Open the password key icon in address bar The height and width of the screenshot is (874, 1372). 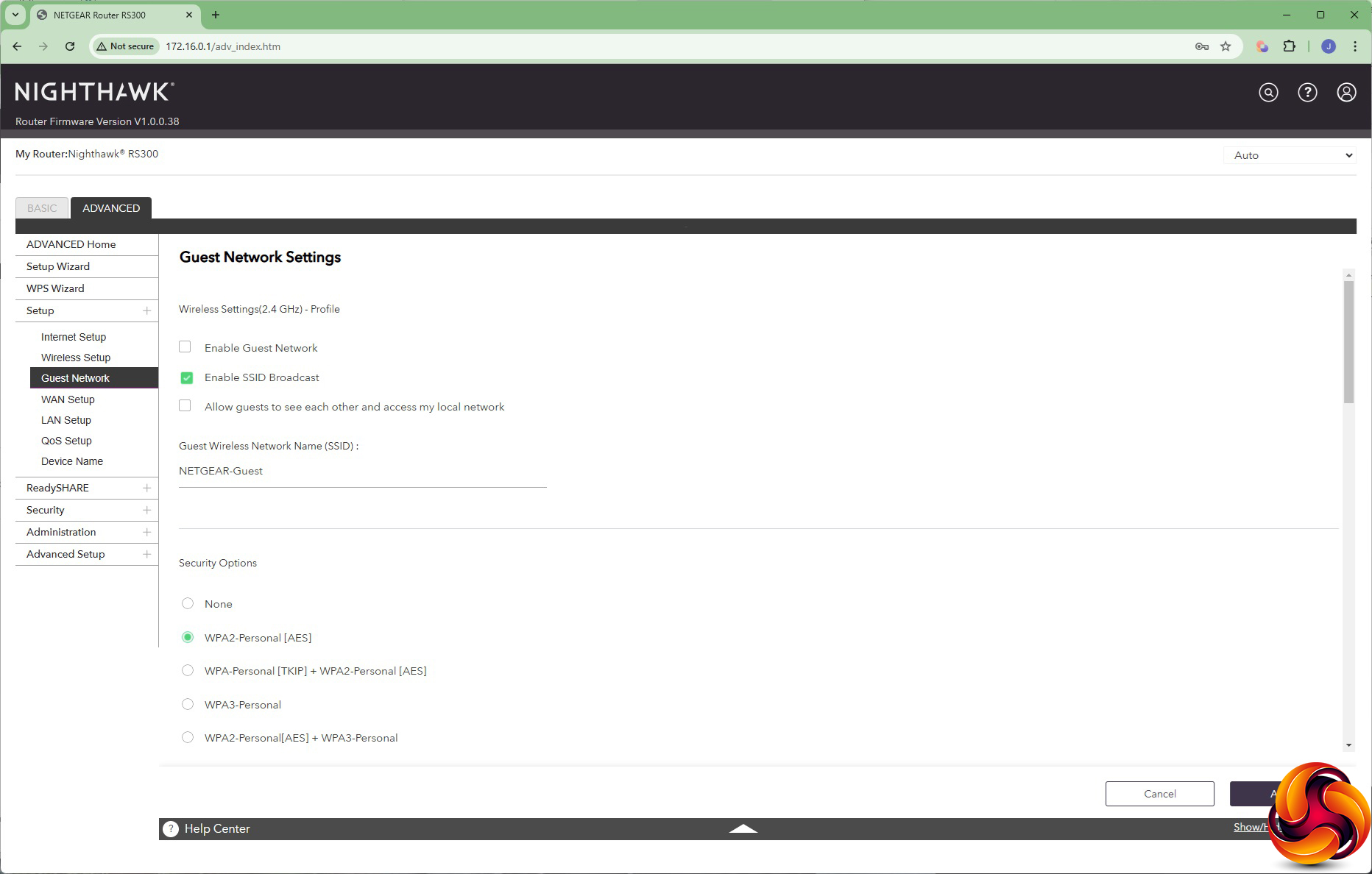point(1202,46)
